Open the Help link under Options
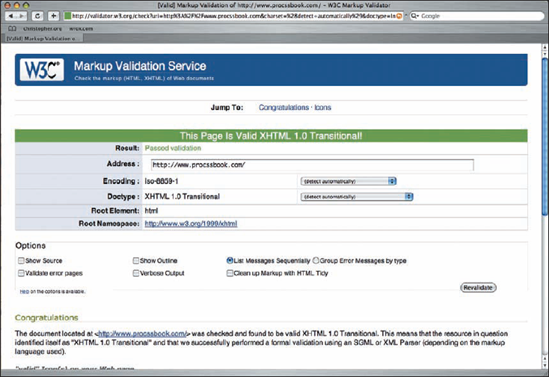Viewport: 549px width, 377px height. tap(24, 291)
